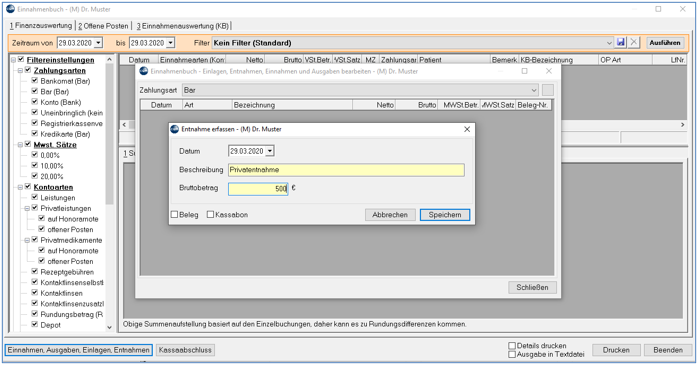
Task: Click the Einnahmenbuch main window app icon
Action: (10, 9)
